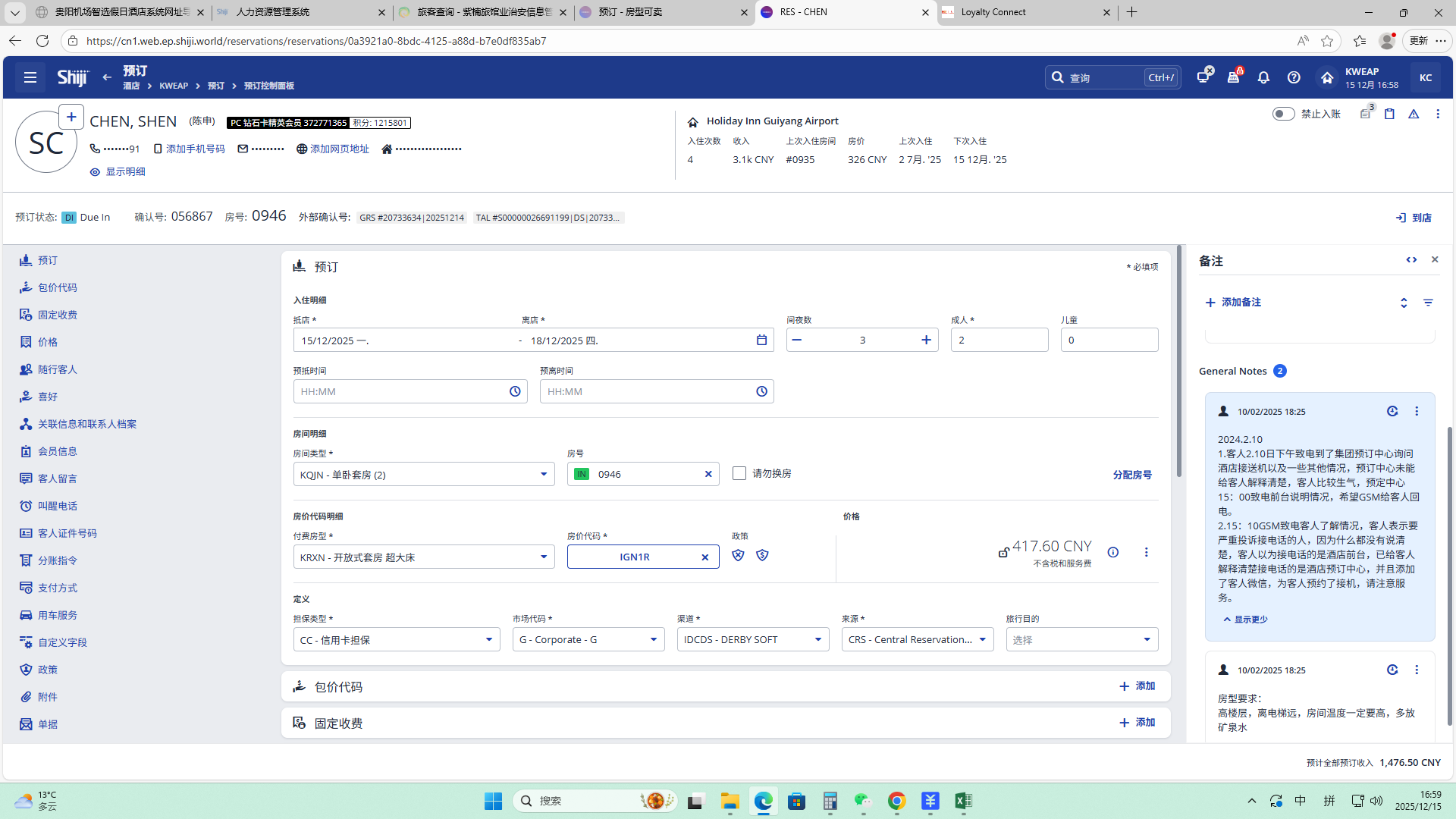Open the help question mark icon
Screen dimensions: 1456x819
pos(1294,77)
